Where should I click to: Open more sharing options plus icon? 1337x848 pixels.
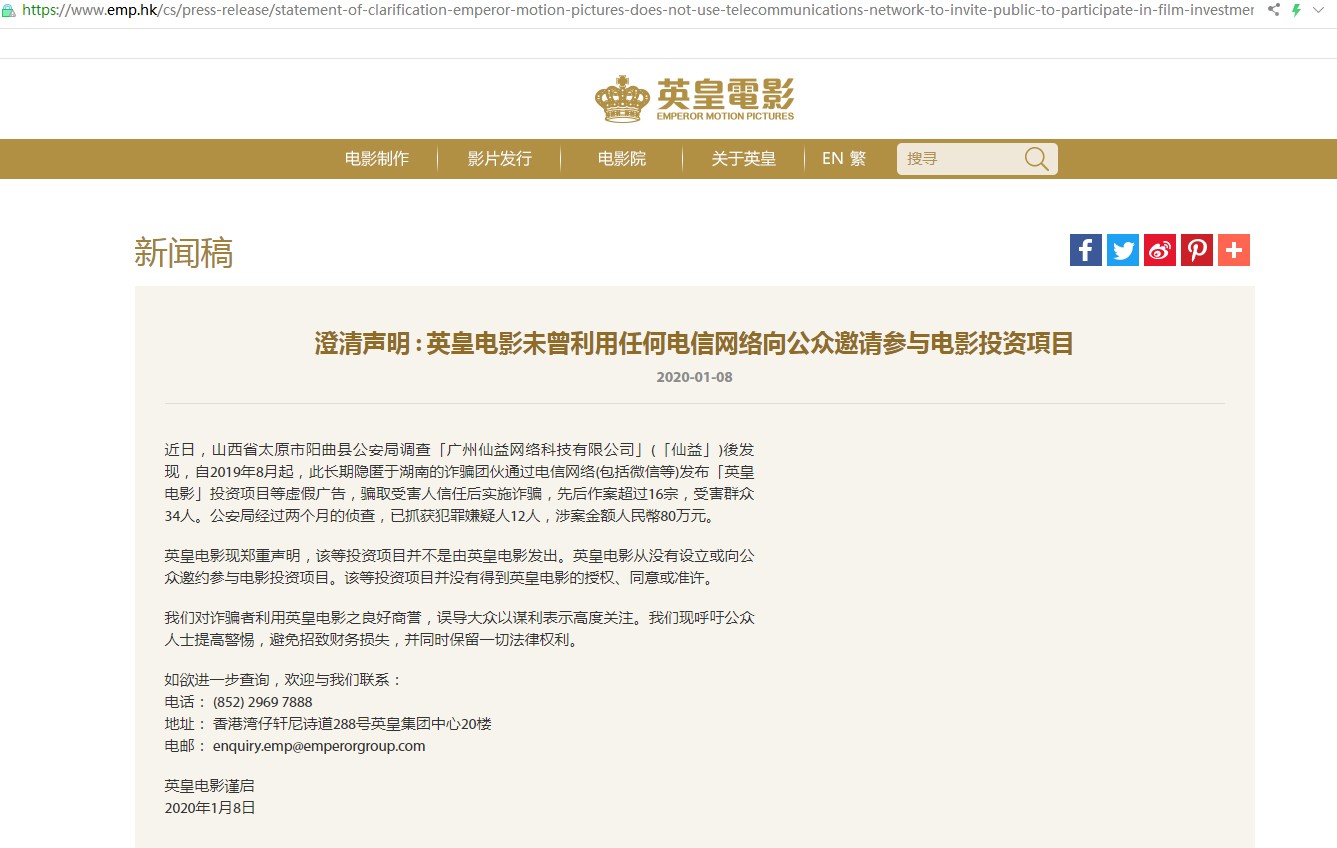[1234, 250]
